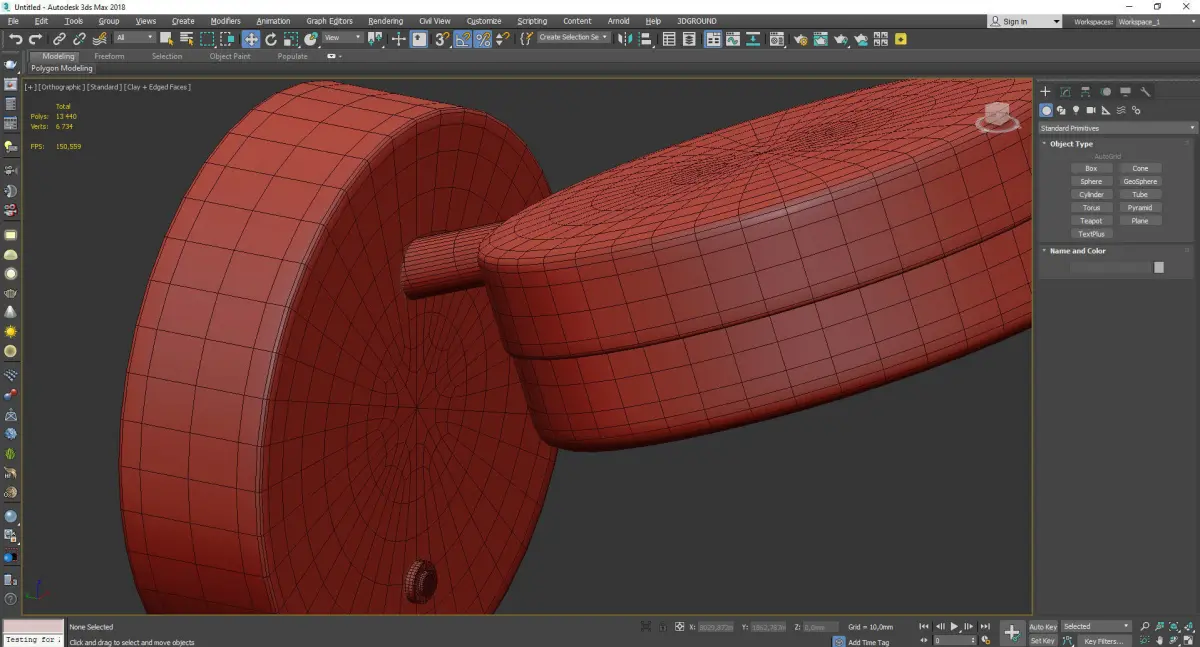Open the Hierarchy command panel tab

[x=1085, y=91]
